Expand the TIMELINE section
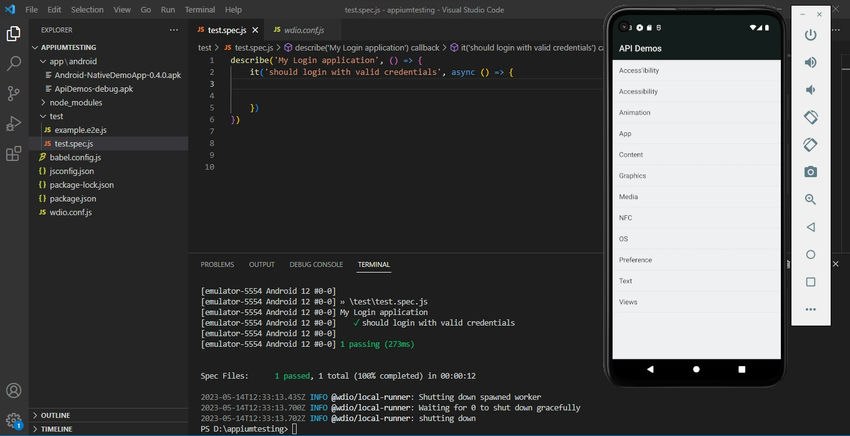Viewport: 850px width, 436px height. pyautogui.click(x=56, y=429)
